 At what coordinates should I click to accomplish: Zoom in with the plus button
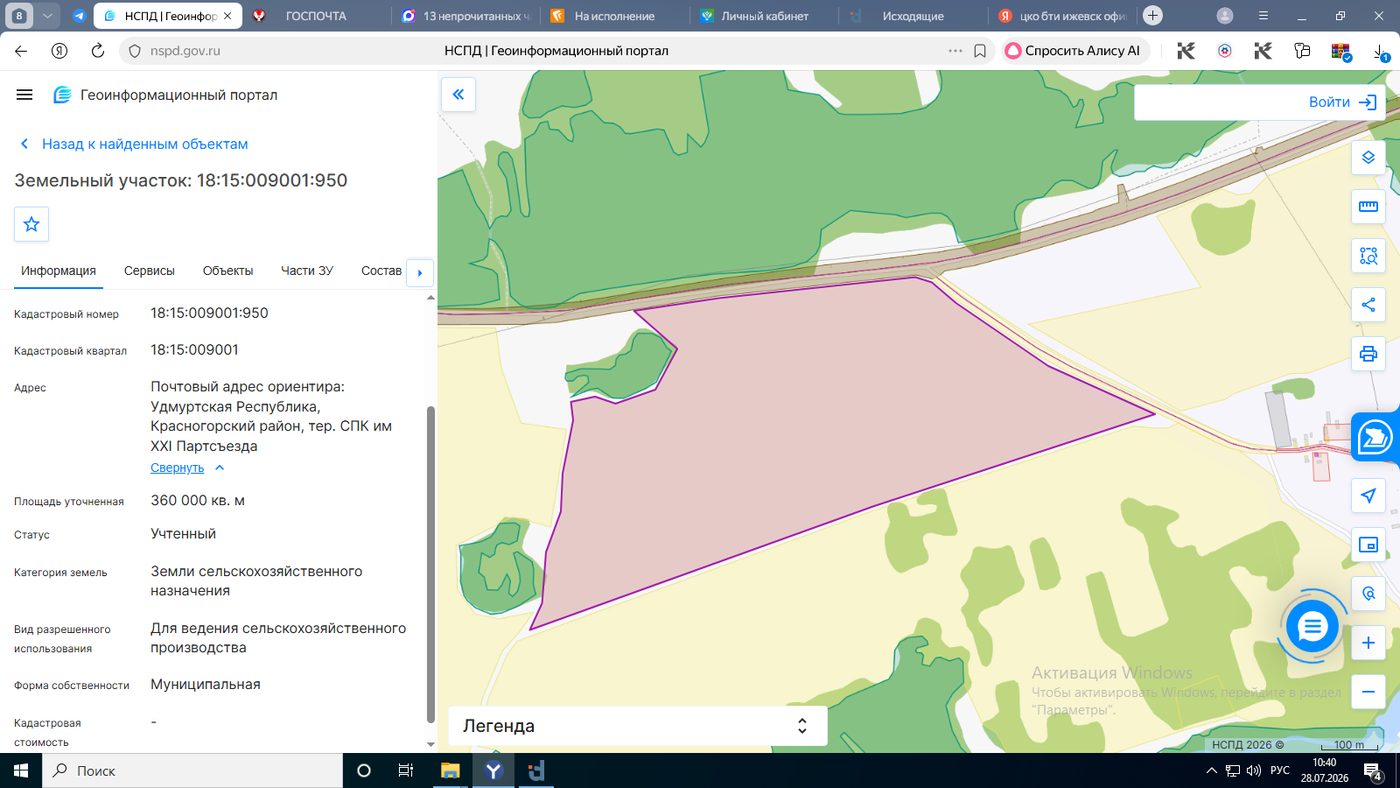(x=1368, y=643)
